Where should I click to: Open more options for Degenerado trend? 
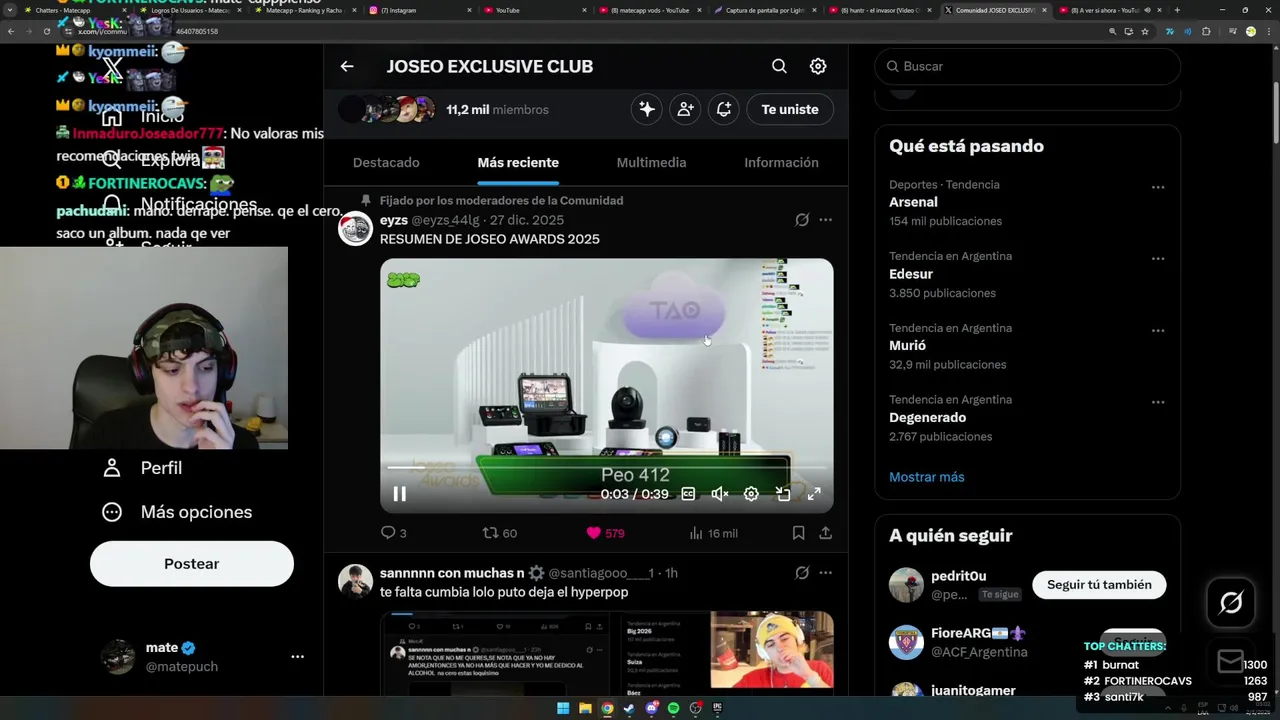pyautogui.click(x=1158, y=402)
